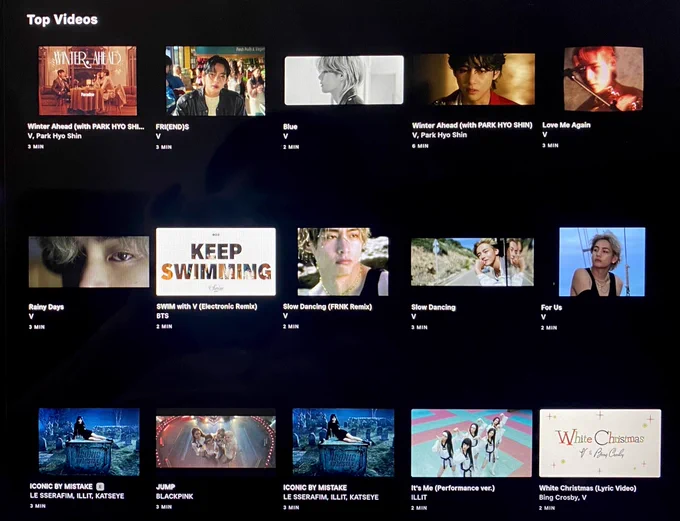The height and width of the screenshot is (521, 680).
Task: Play the Slow Dancing (FRNK Remix) thumbnail
Action: point(343,262)
